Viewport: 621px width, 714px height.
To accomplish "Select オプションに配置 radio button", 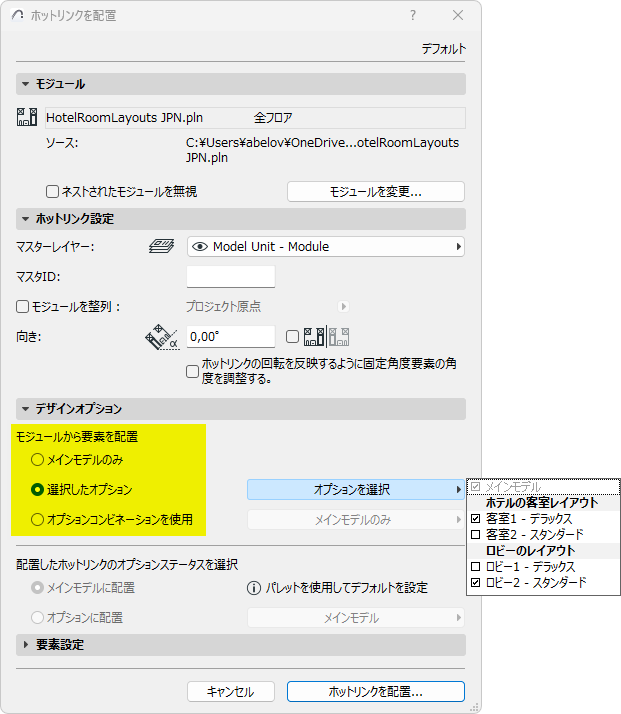I will pyautogui.click(x=37, y=618).
